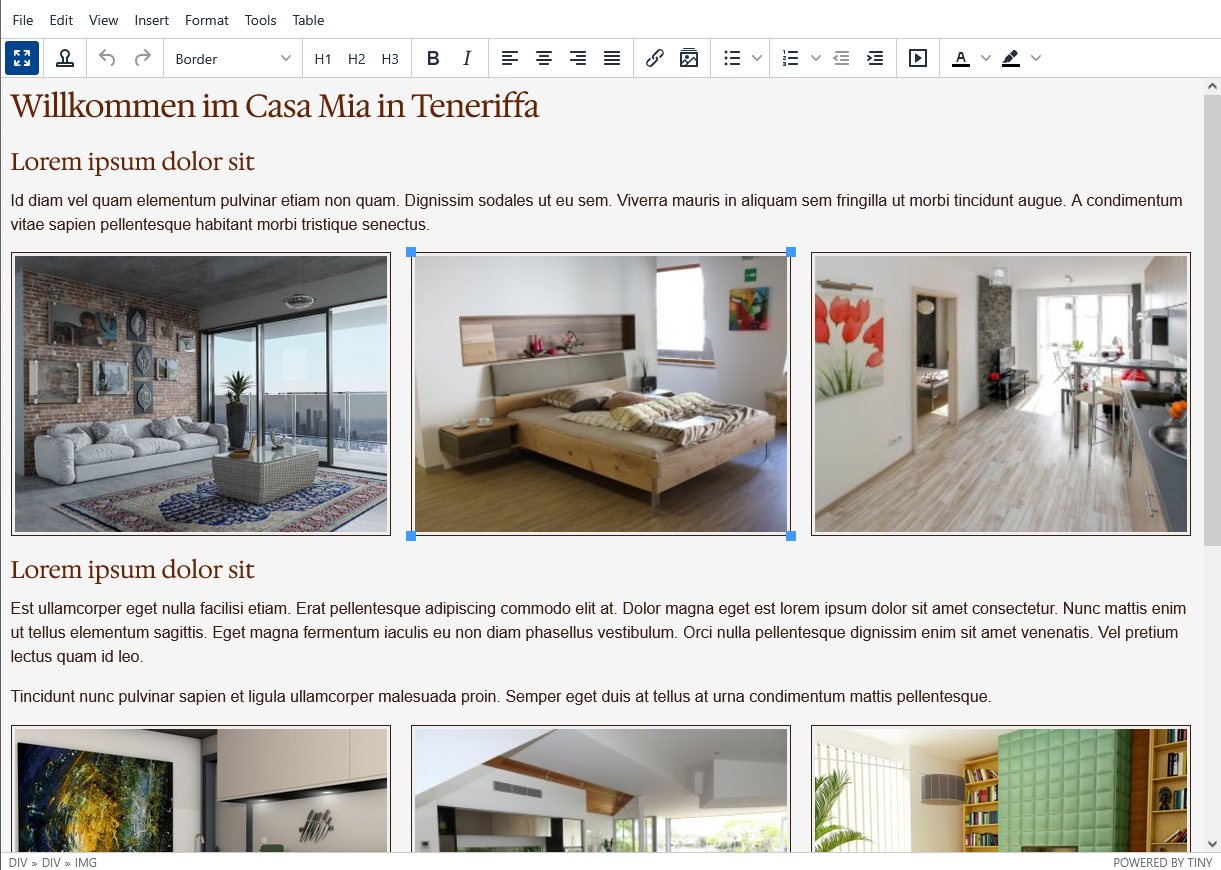Open the Table menu

click(x=308, y=20)
